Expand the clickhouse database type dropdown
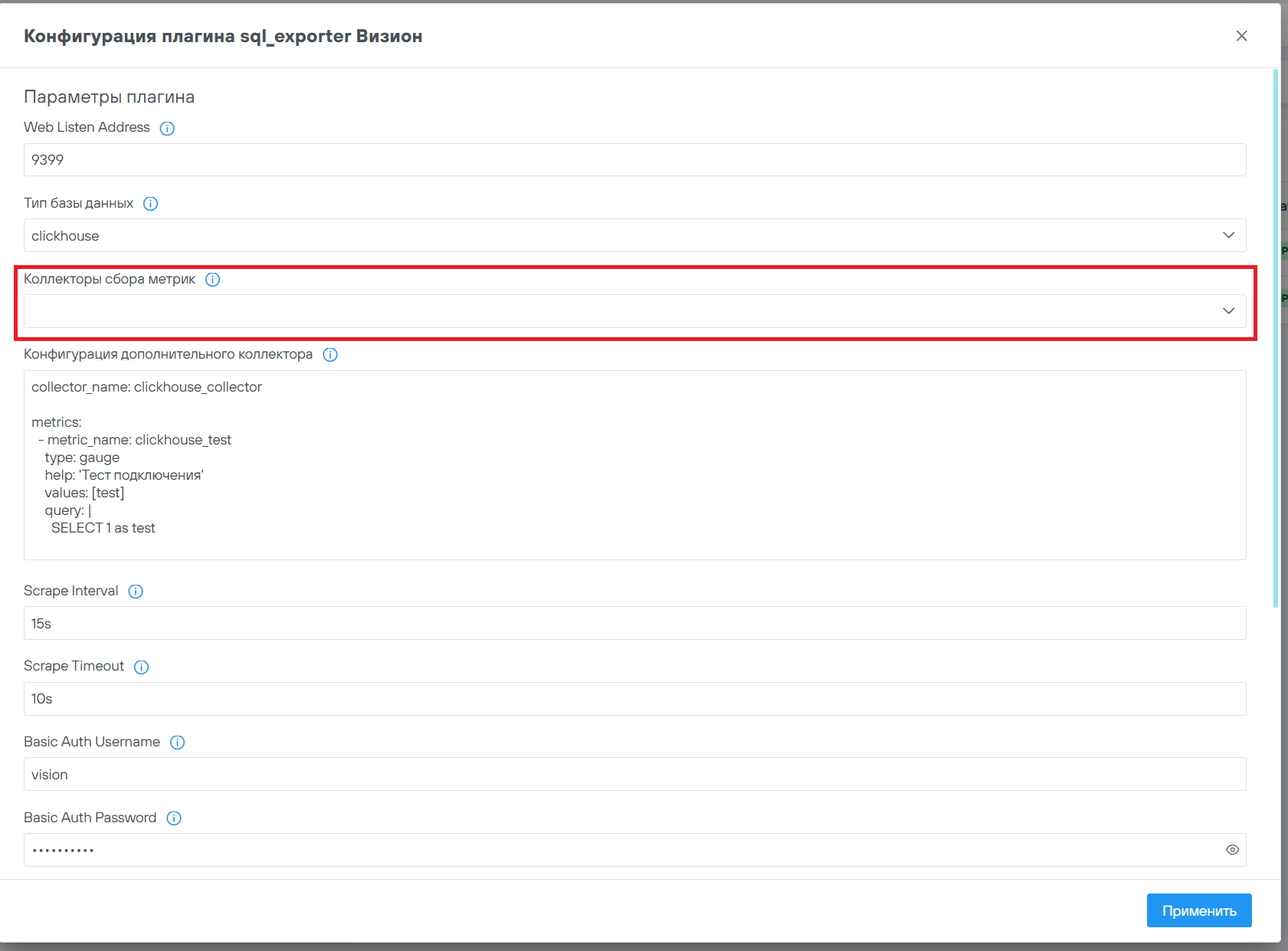 [1228, 235]
